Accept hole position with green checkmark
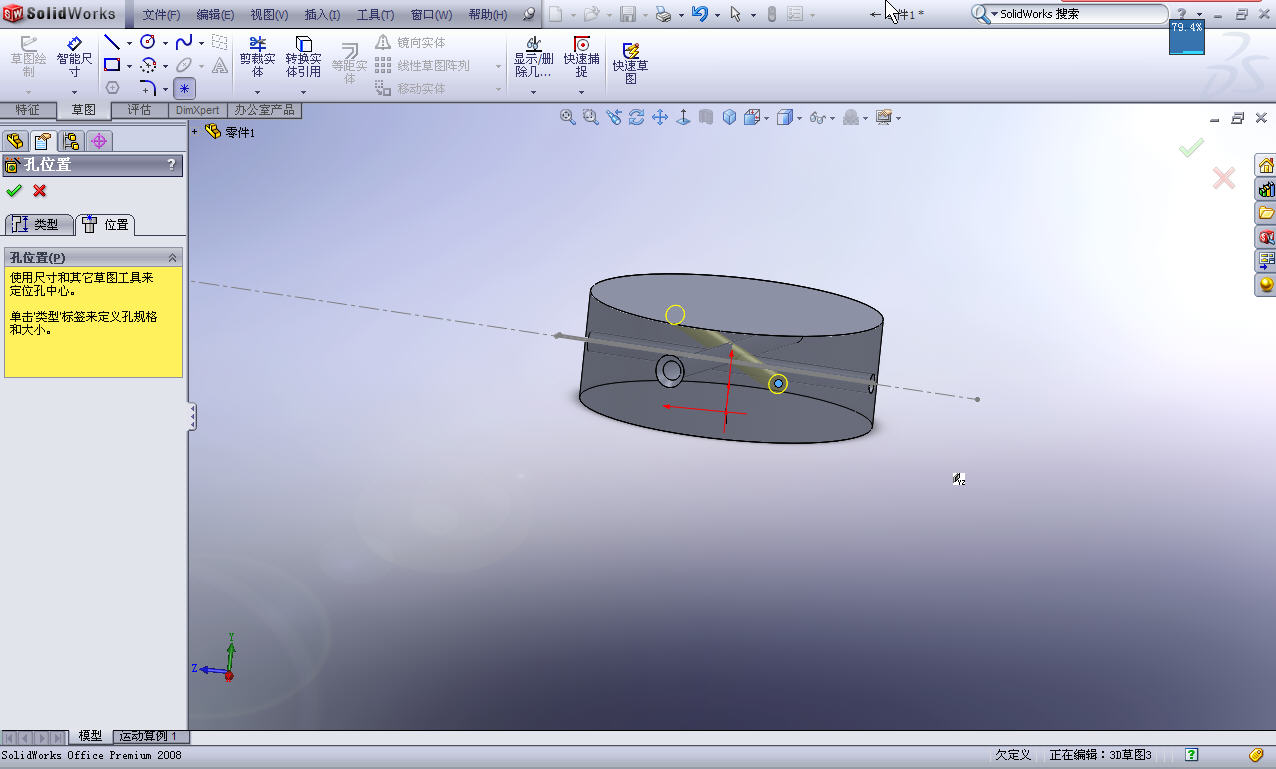1276x769 pixels. [14, 191]
